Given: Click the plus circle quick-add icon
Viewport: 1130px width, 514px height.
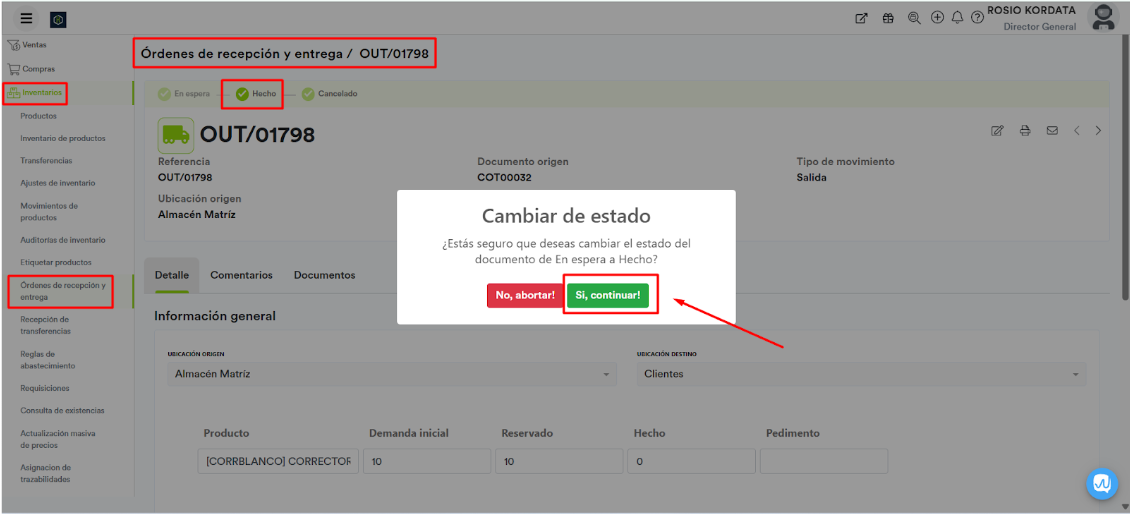Looking at the screenshot, I should point(937,18).
